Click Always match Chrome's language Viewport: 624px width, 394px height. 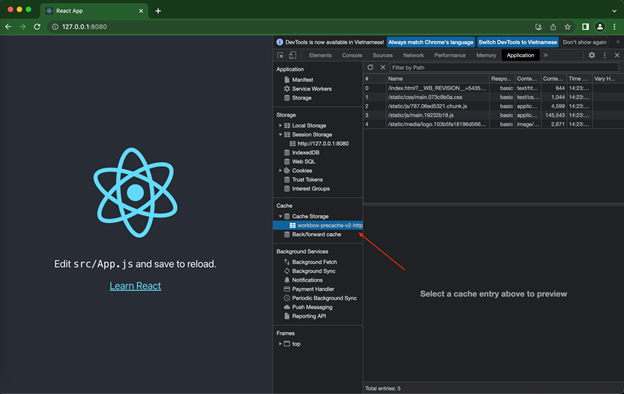tap(431, 42)
